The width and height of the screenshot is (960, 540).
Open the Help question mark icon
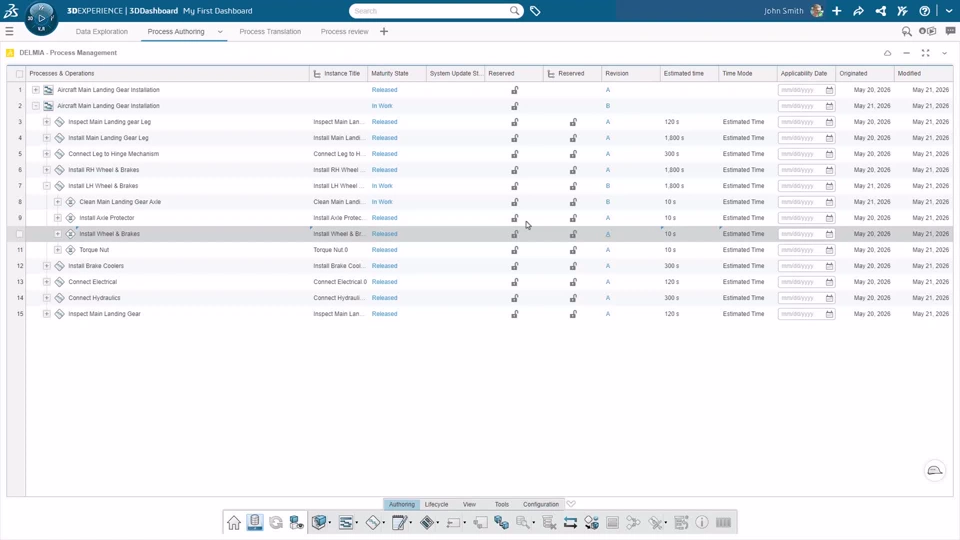924,11
